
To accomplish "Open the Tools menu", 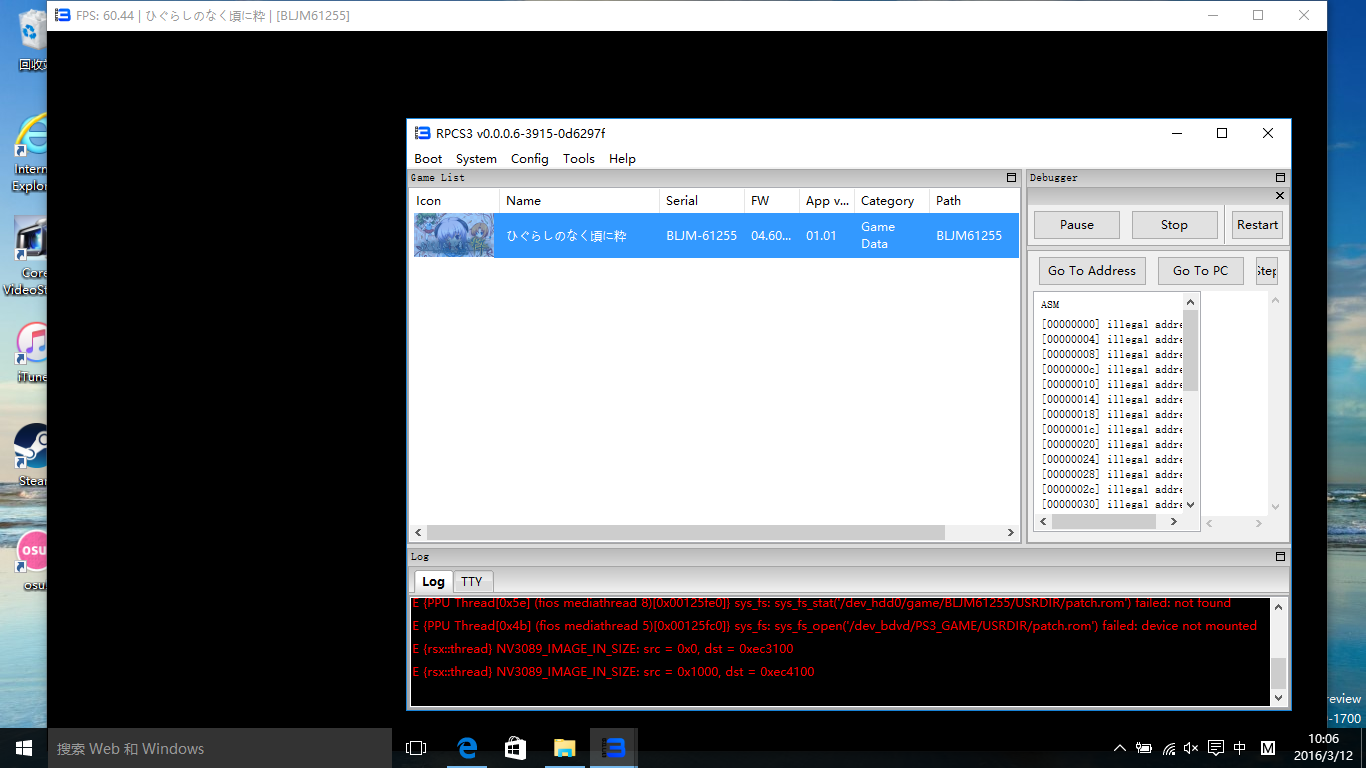I will point(578,159).
